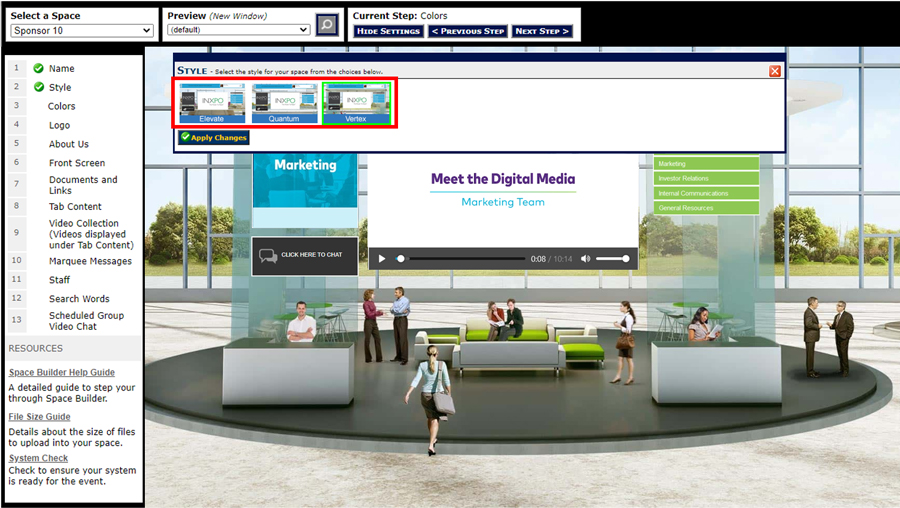Screen dimensions: 900x508
Task: Click the preview magnifier icon
Action: coord(327,25)
